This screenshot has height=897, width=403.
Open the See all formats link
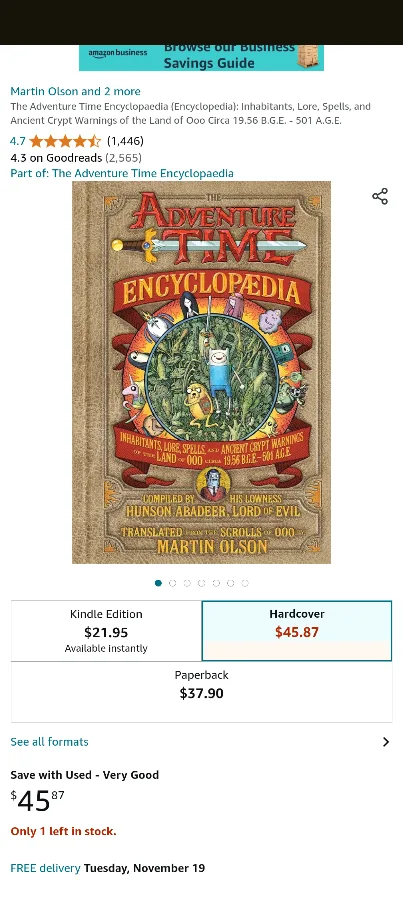[x=49, y=742]
